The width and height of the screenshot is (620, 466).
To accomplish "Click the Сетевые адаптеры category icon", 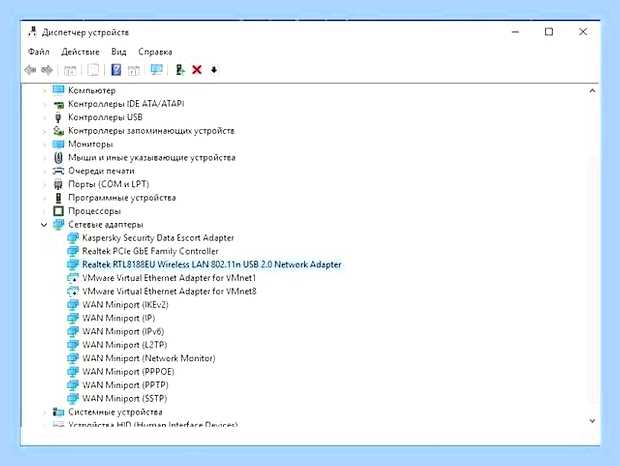I will tap(58, 225).
